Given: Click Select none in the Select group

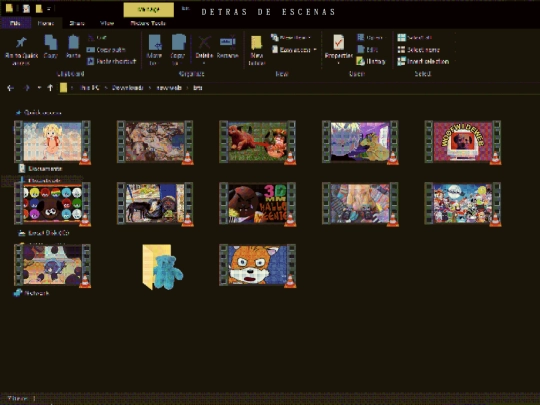Looking at the screenshot, I should click(418, 50).
